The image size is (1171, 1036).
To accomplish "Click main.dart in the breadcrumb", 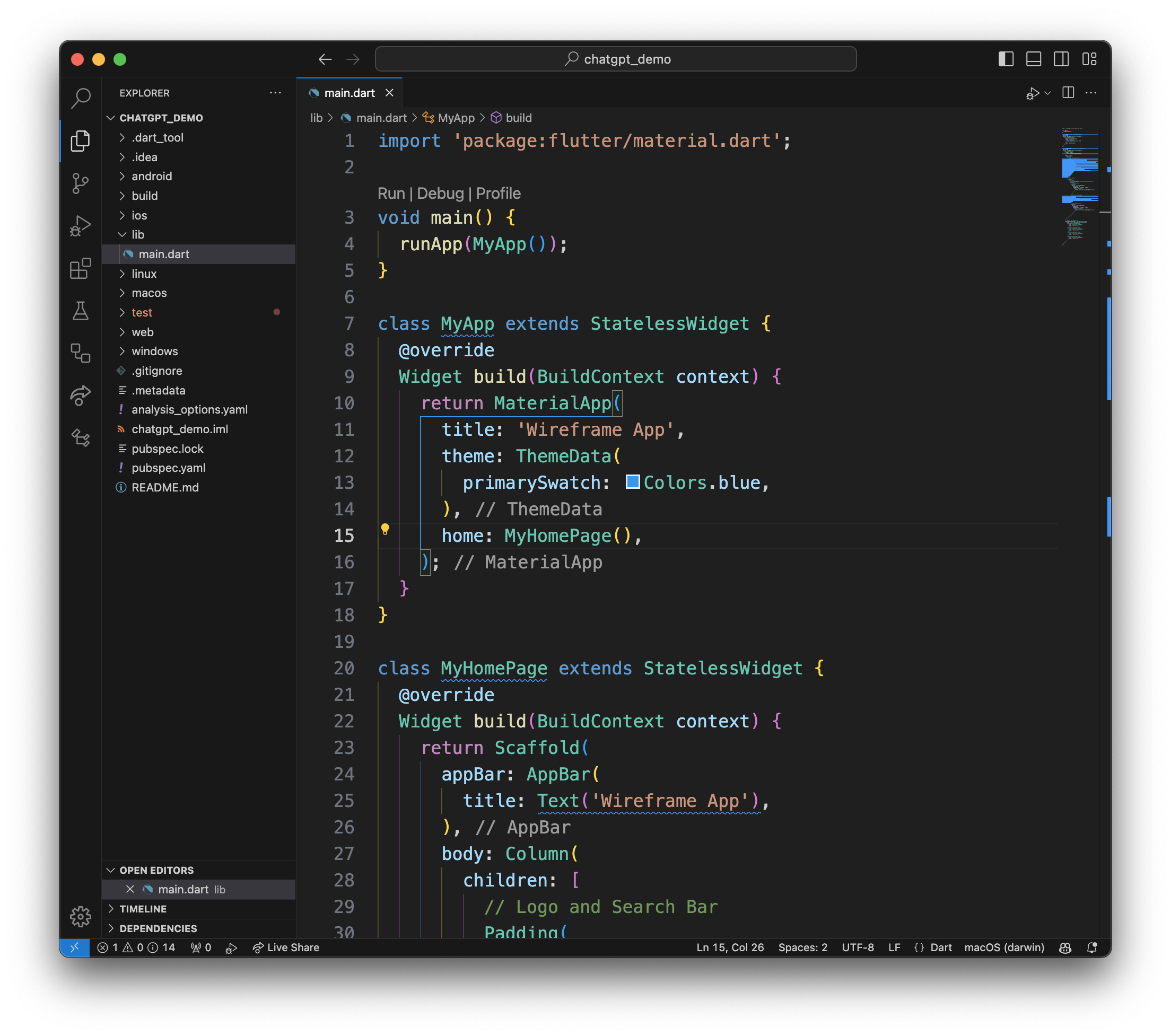I will [x=381, y=118].
